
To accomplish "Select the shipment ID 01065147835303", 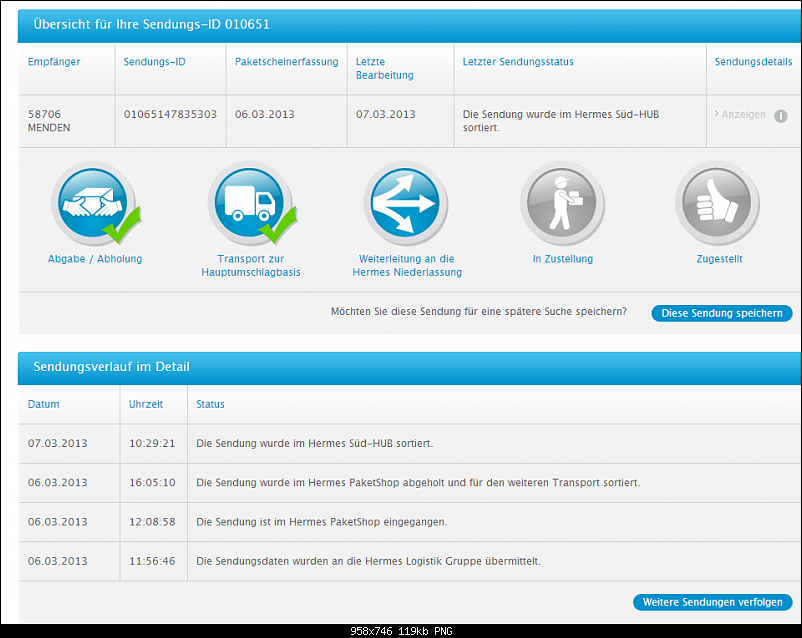I will (x=170, y=114).
